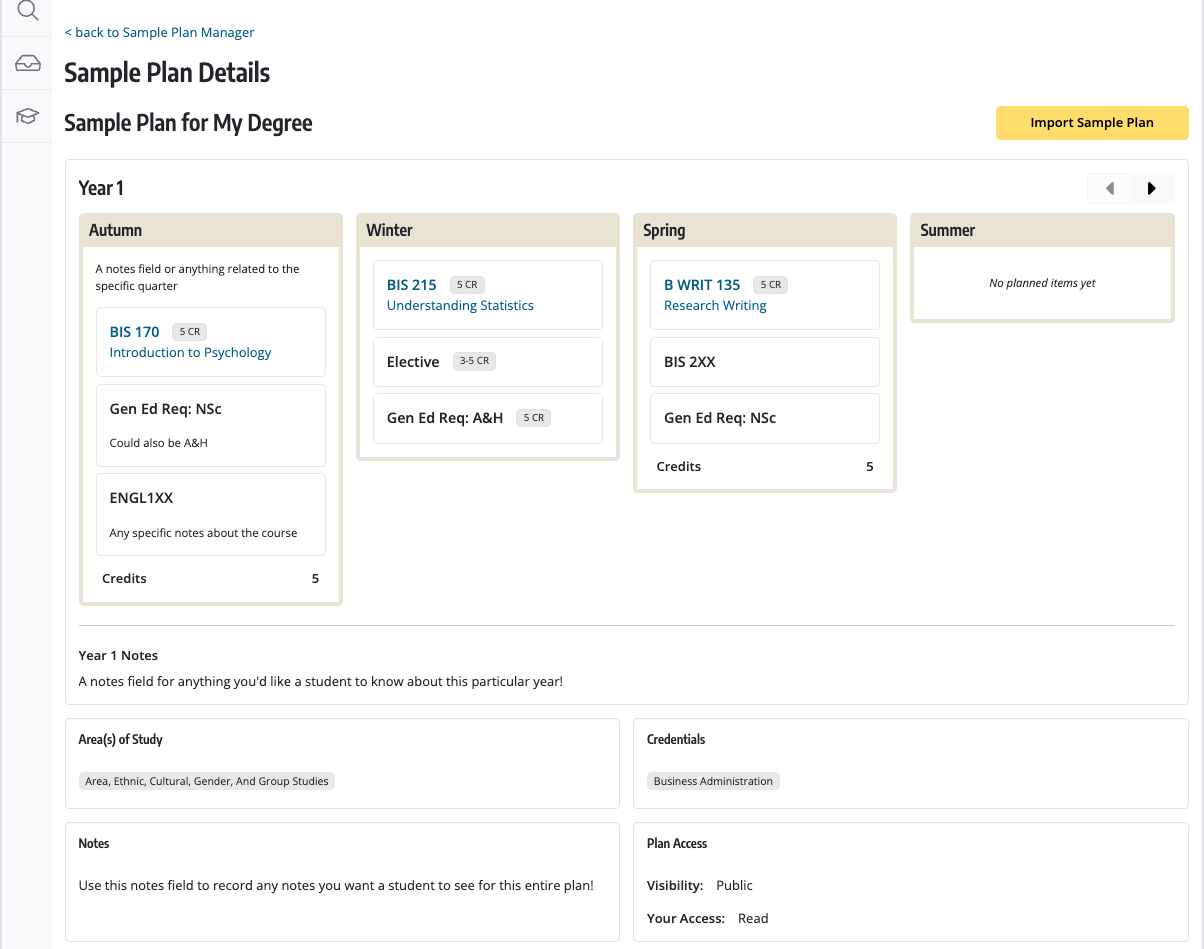Click Import Sample Plan button
The image size is (1204, 949).
click(x=1092, y=123)
